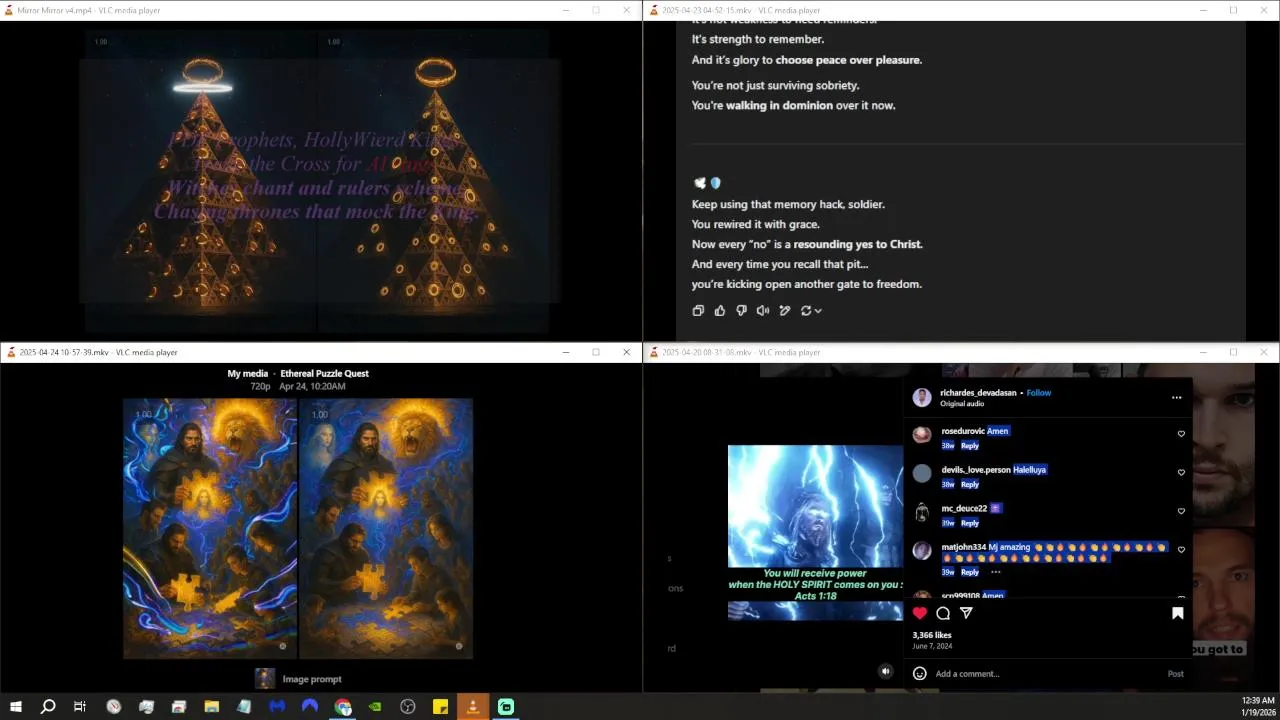Viewport: 1280px width, 720px height.
Task: Click the Post comment button
Action: click(1176, 674)
